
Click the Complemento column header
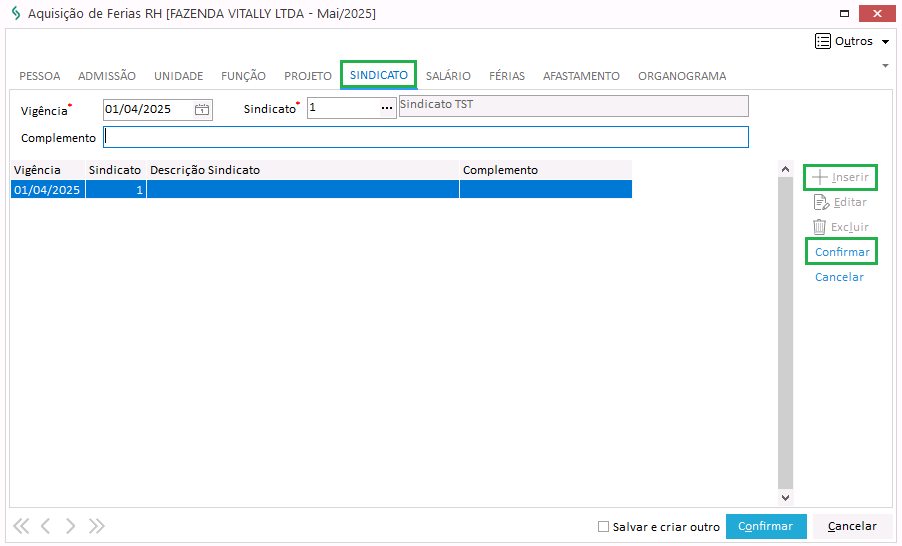coord(545,170)
